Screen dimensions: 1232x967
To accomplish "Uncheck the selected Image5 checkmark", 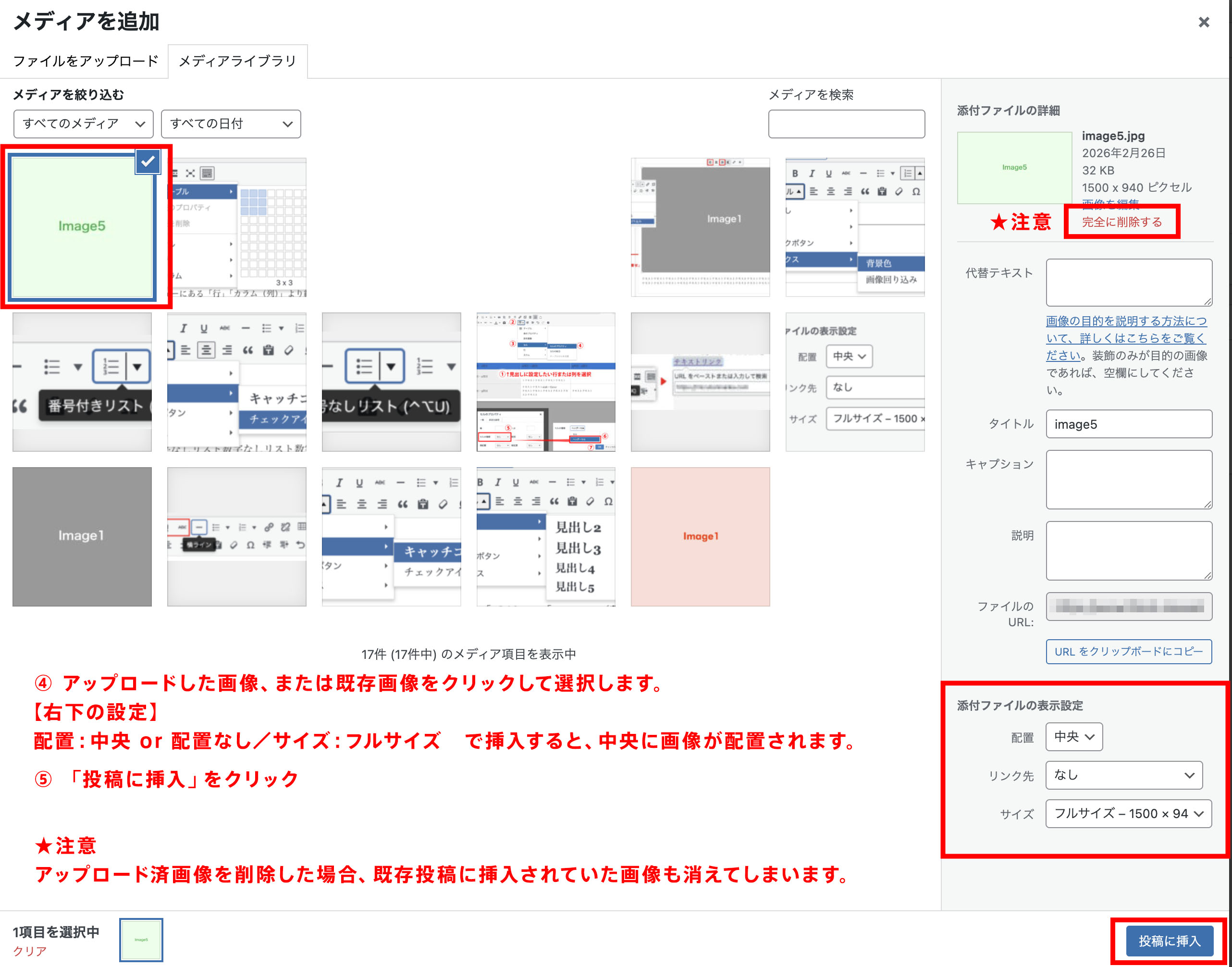I will point(148,162).
